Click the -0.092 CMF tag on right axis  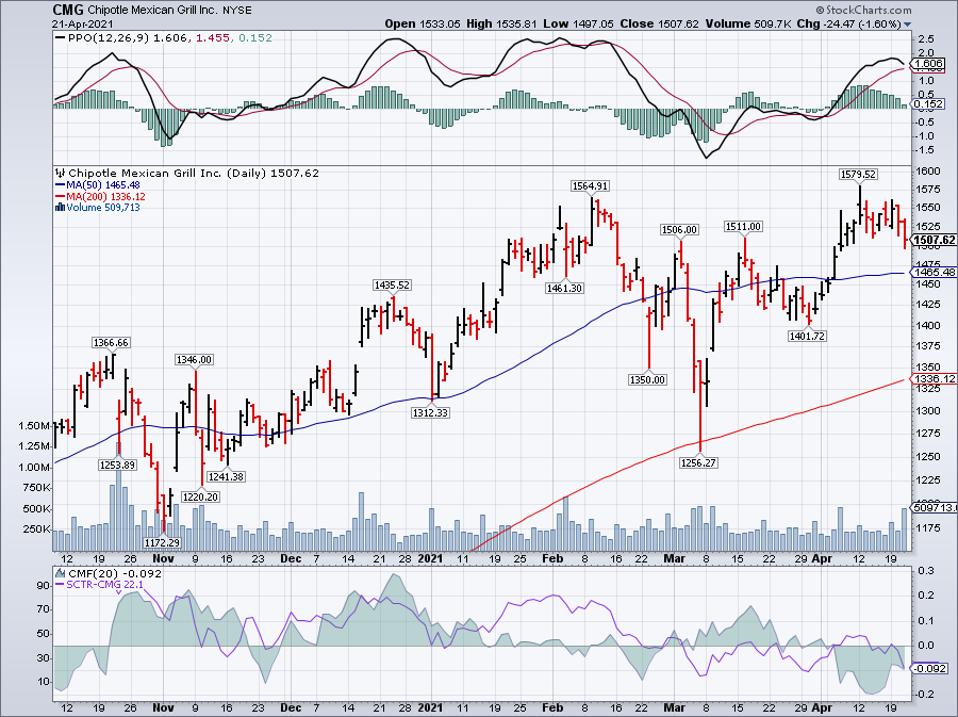click(930, 668)
